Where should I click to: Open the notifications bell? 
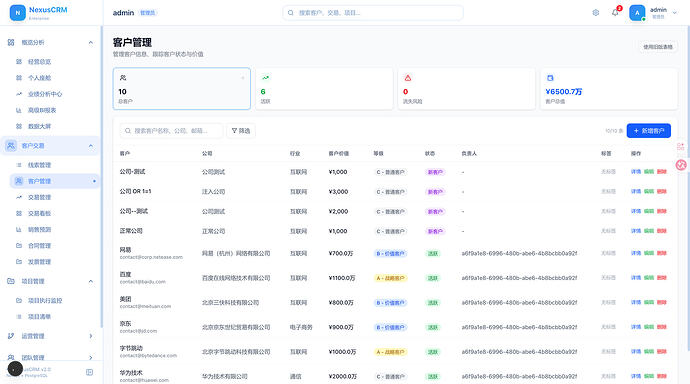point(615,13)
